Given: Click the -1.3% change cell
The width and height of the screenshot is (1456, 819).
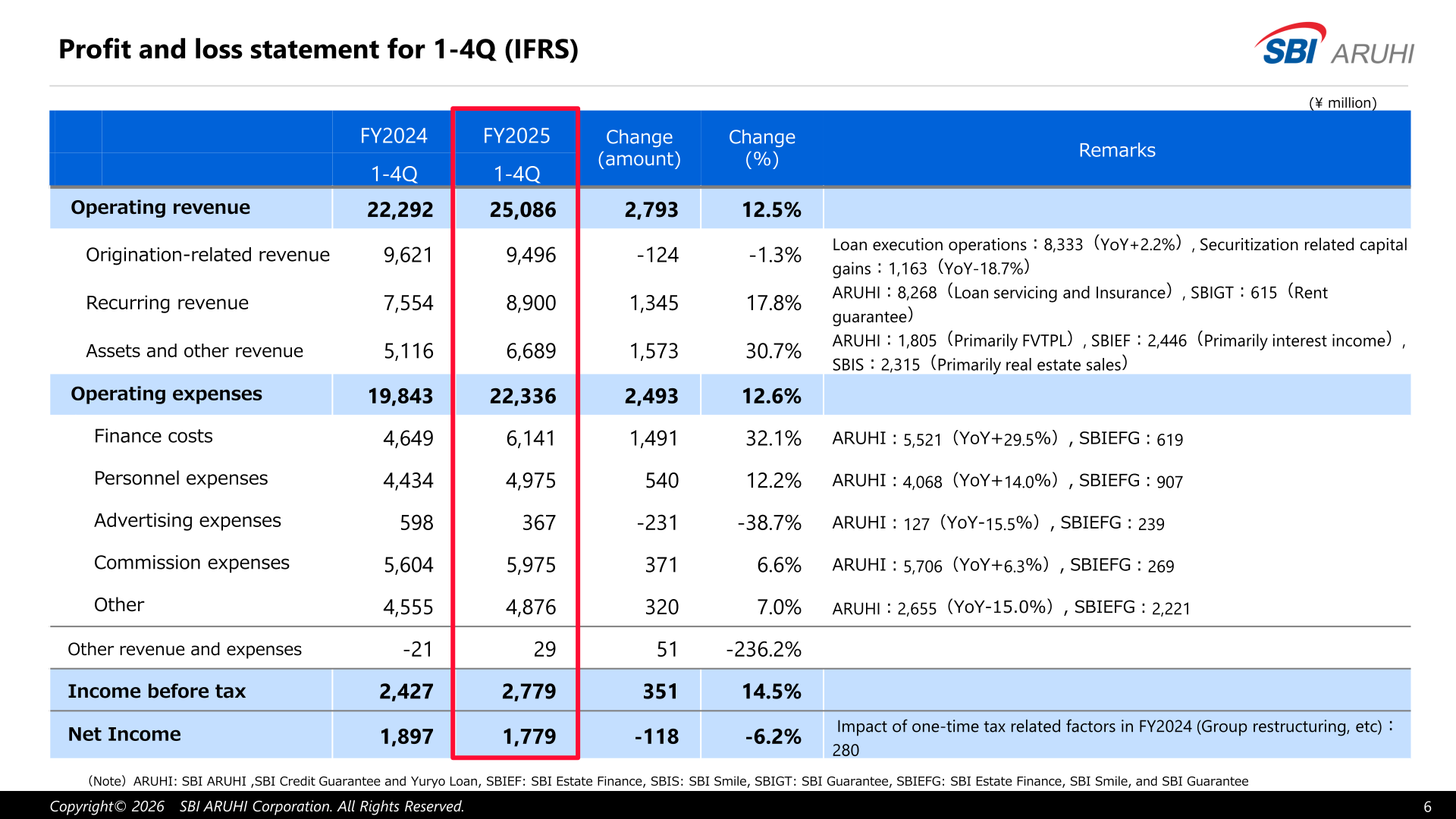Looking at the screenshot, I should [x=774, y=256].
